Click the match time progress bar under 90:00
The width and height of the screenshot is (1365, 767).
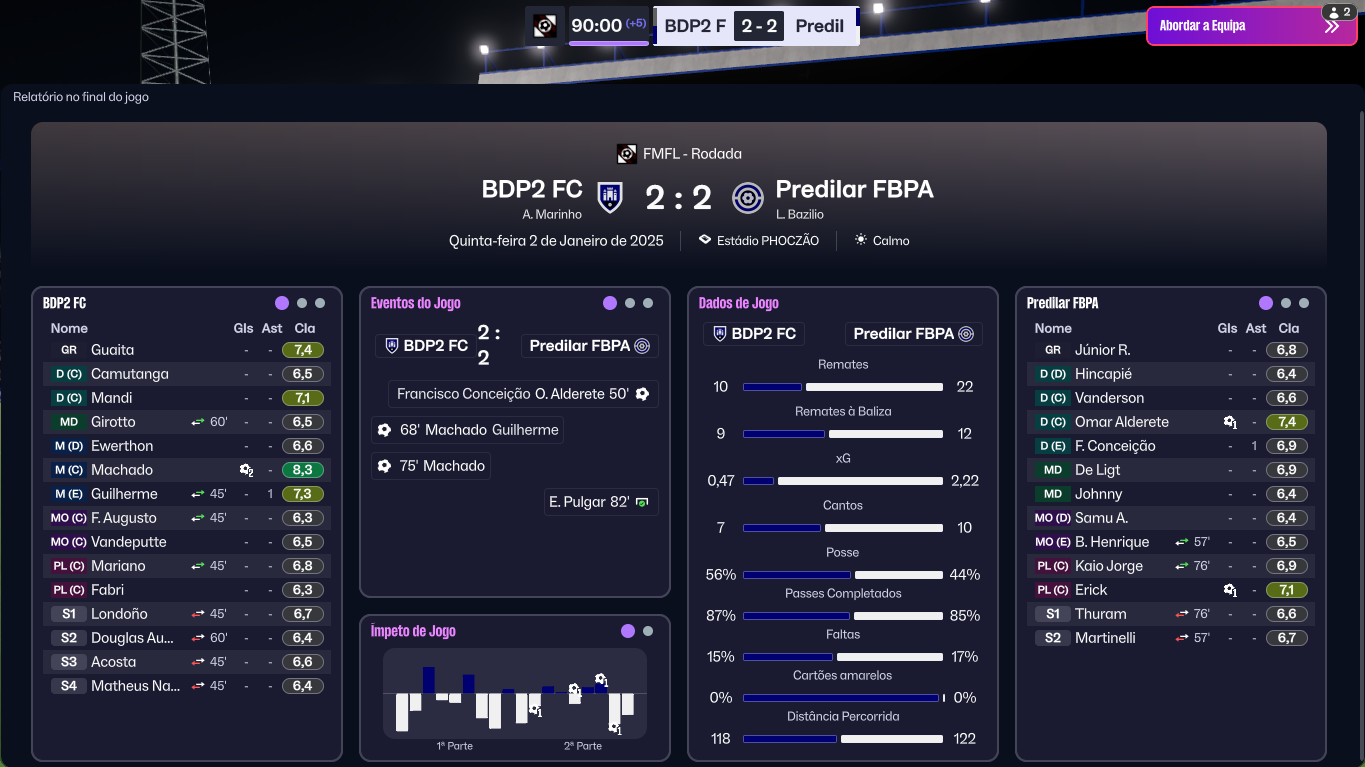pyautogui.click(x=609, y=42)
